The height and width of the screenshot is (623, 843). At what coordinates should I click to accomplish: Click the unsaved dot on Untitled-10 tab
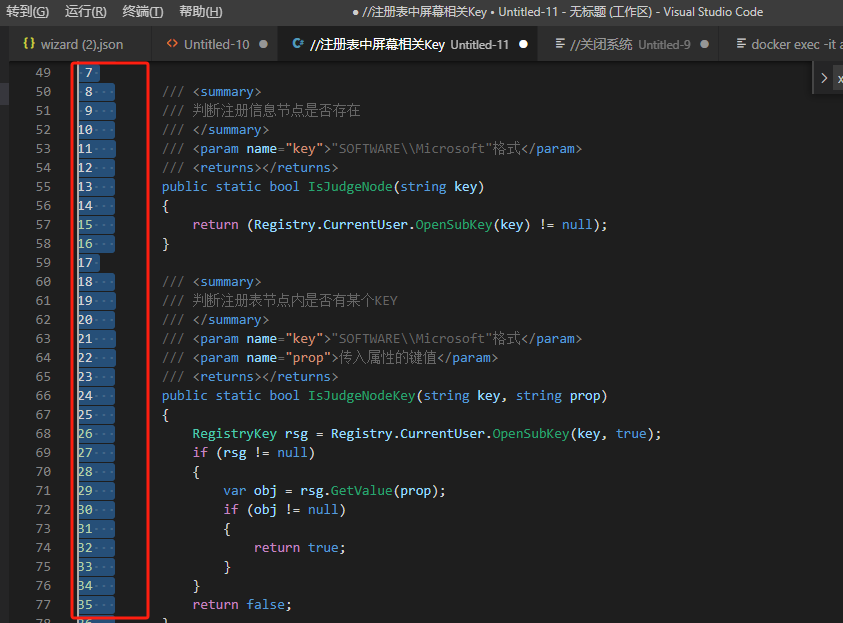tap(263, 44)
